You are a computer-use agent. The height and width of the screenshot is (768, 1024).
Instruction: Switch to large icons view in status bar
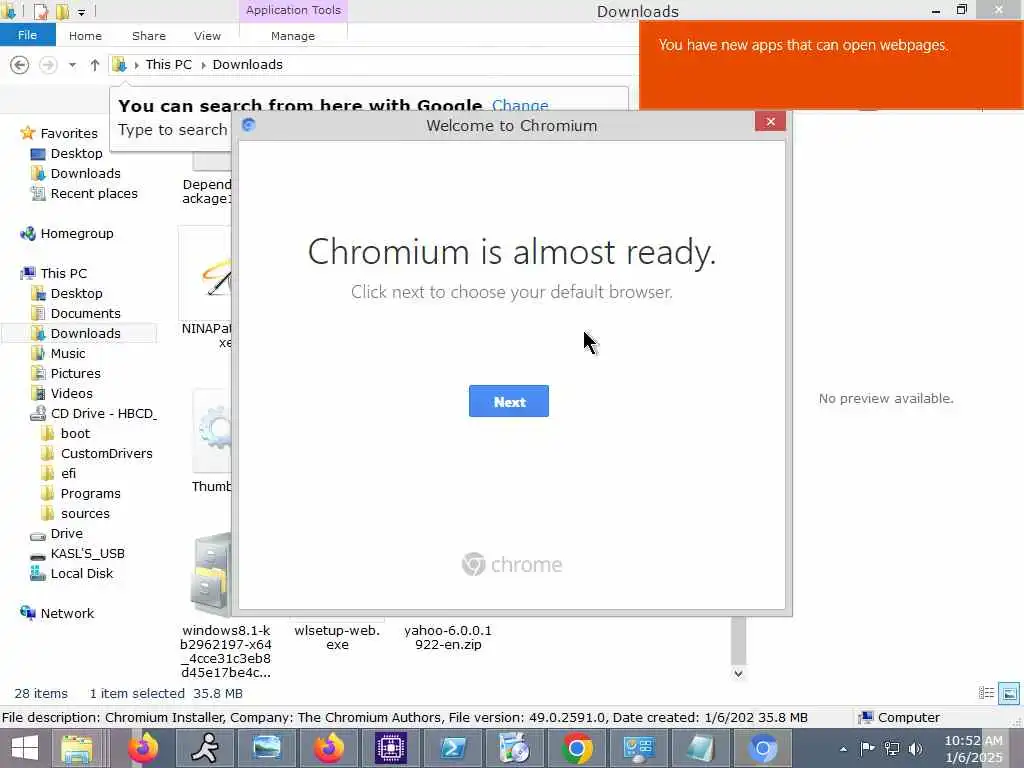pyautogui.click(x=1009, y=694)
